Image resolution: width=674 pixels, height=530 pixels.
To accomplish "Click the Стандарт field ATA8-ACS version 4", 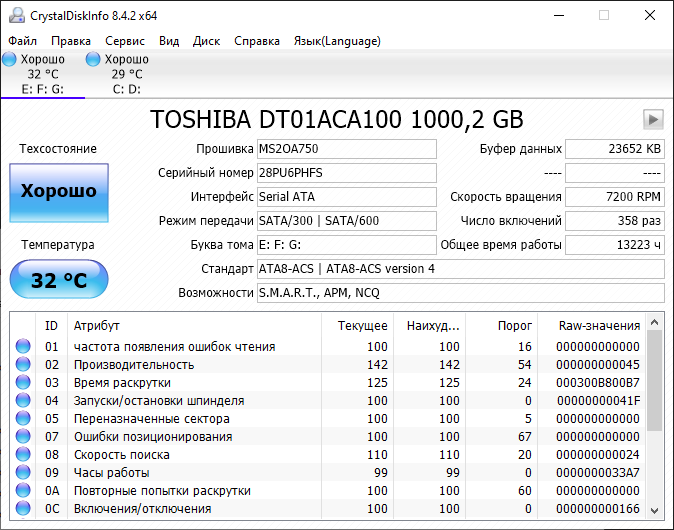I will click(x=461, y=269).
